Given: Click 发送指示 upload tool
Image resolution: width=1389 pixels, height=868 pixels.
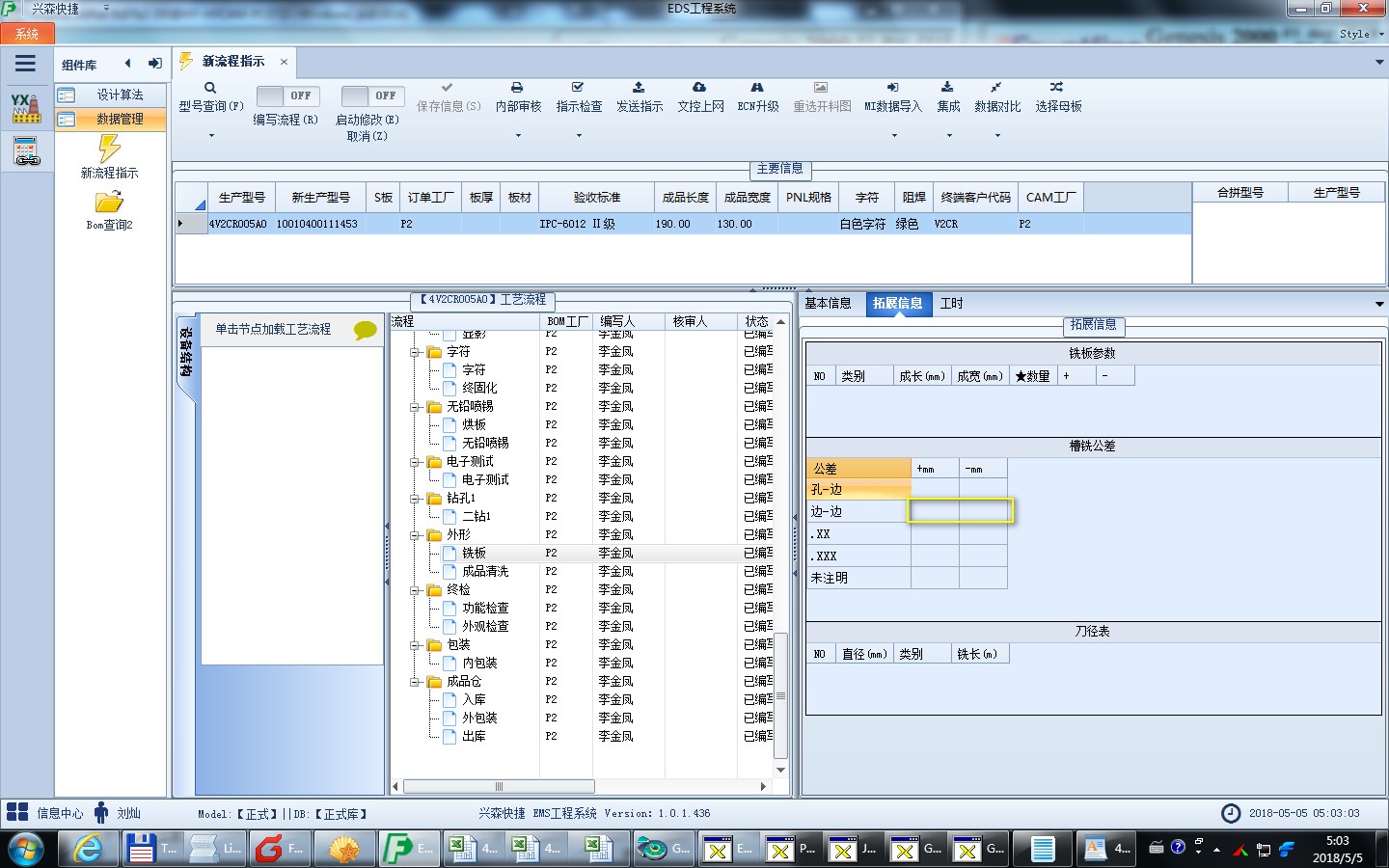Looking at the screenshot, I should 639,97.
